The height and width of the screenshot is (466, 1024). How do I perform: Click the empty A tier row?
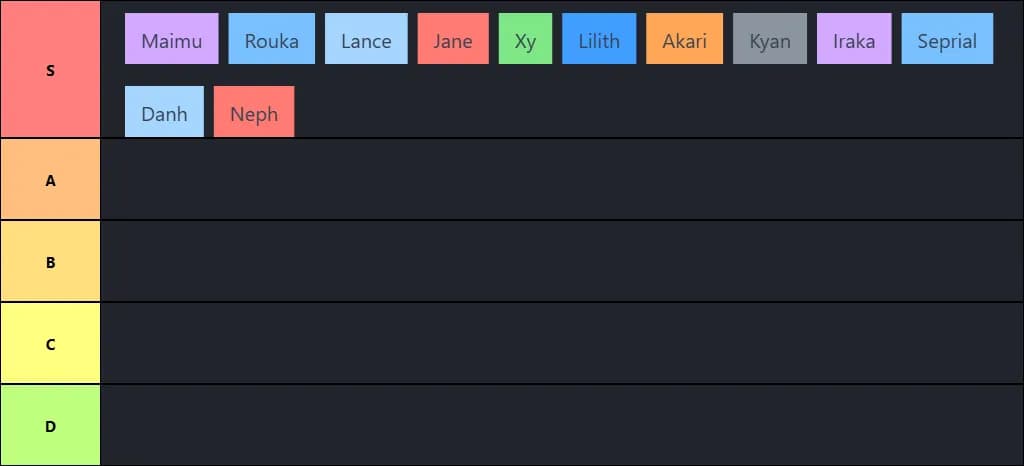(560, 180)
